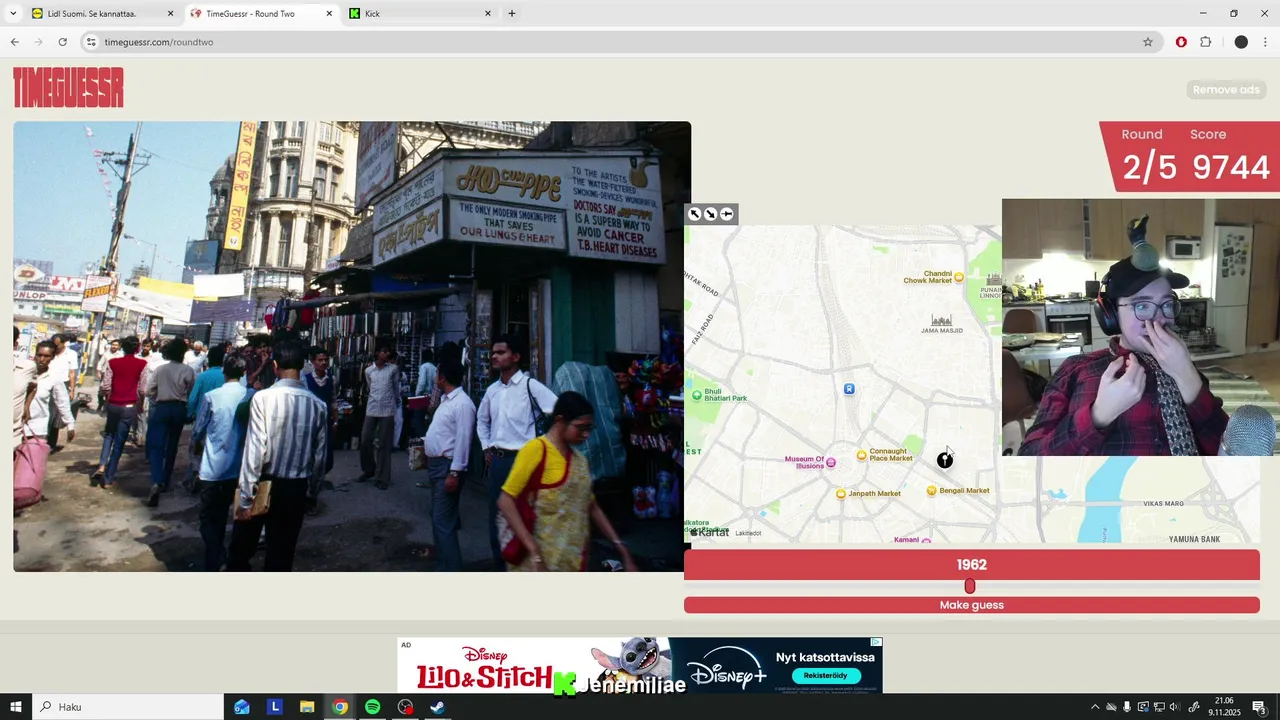The image size is (1280, 720).
Task: Open the Chrome three-dot menu
Action: pos(1266,42)
